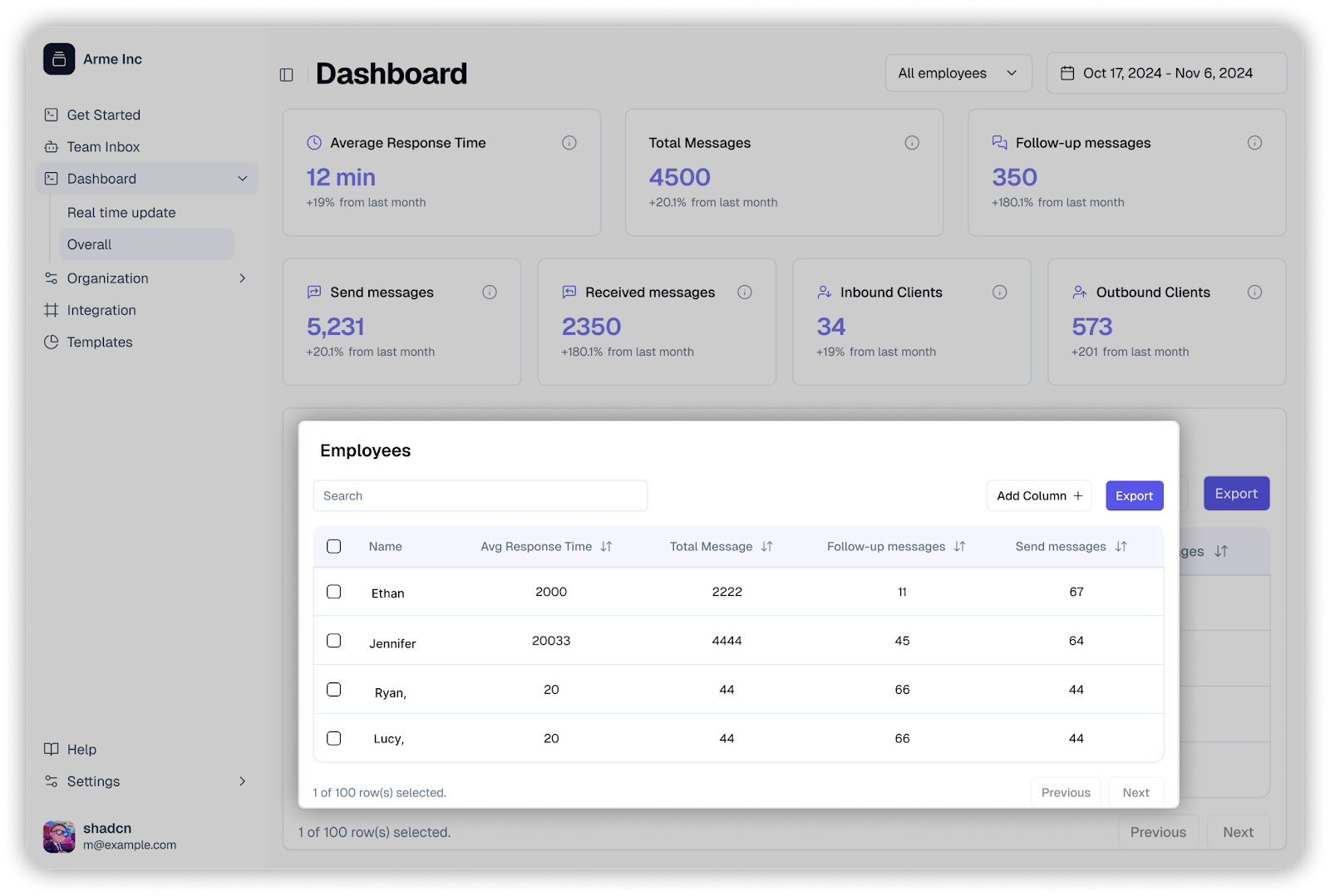
Task: Click the info icon on Total Messages card
Action: pyautogui.click(x=912, y=142)
